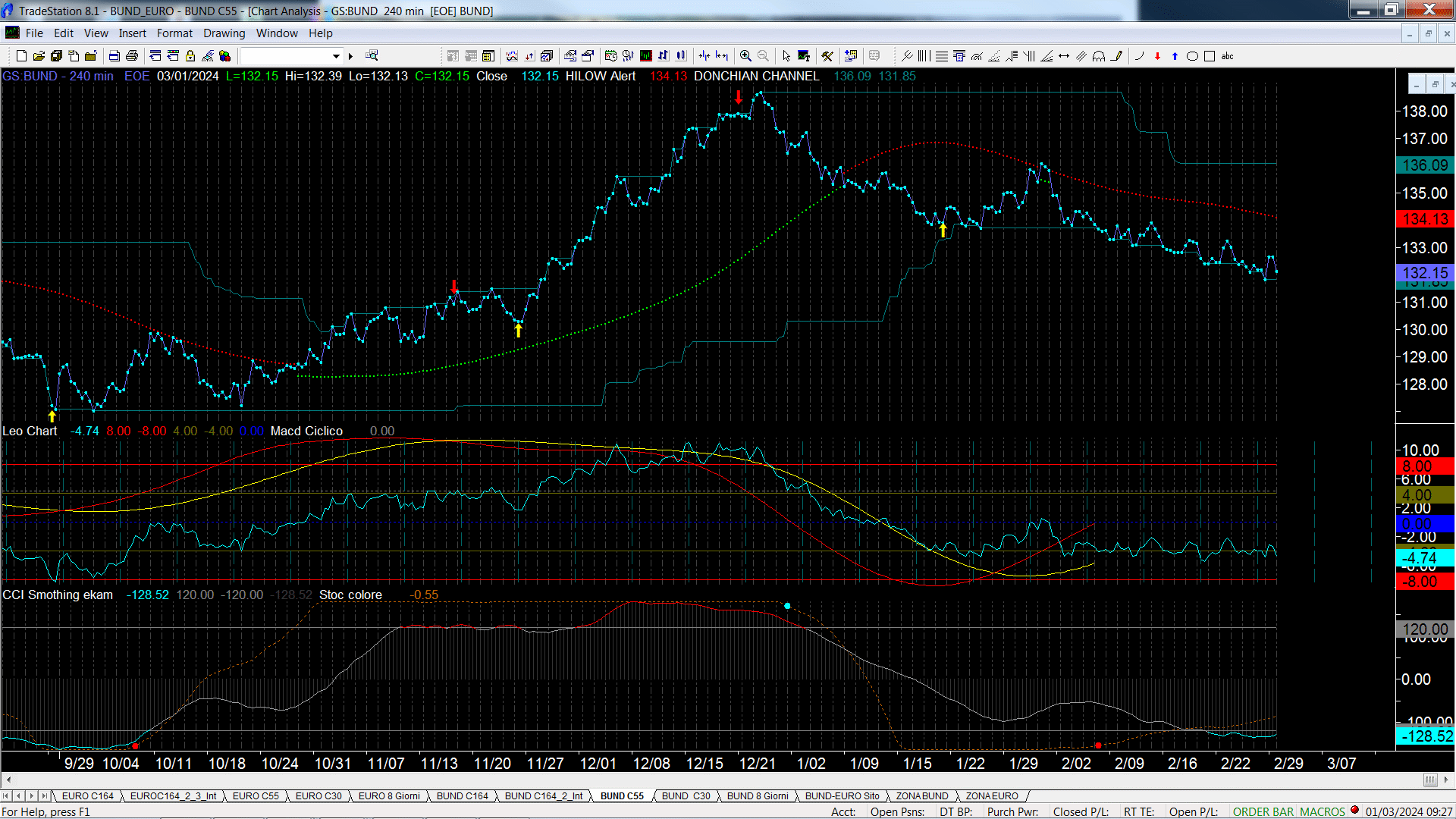The width and height of the screenshot is (1456, 819).
Task: Click the ORDER BAR status item
Action: coord(1263,812)
